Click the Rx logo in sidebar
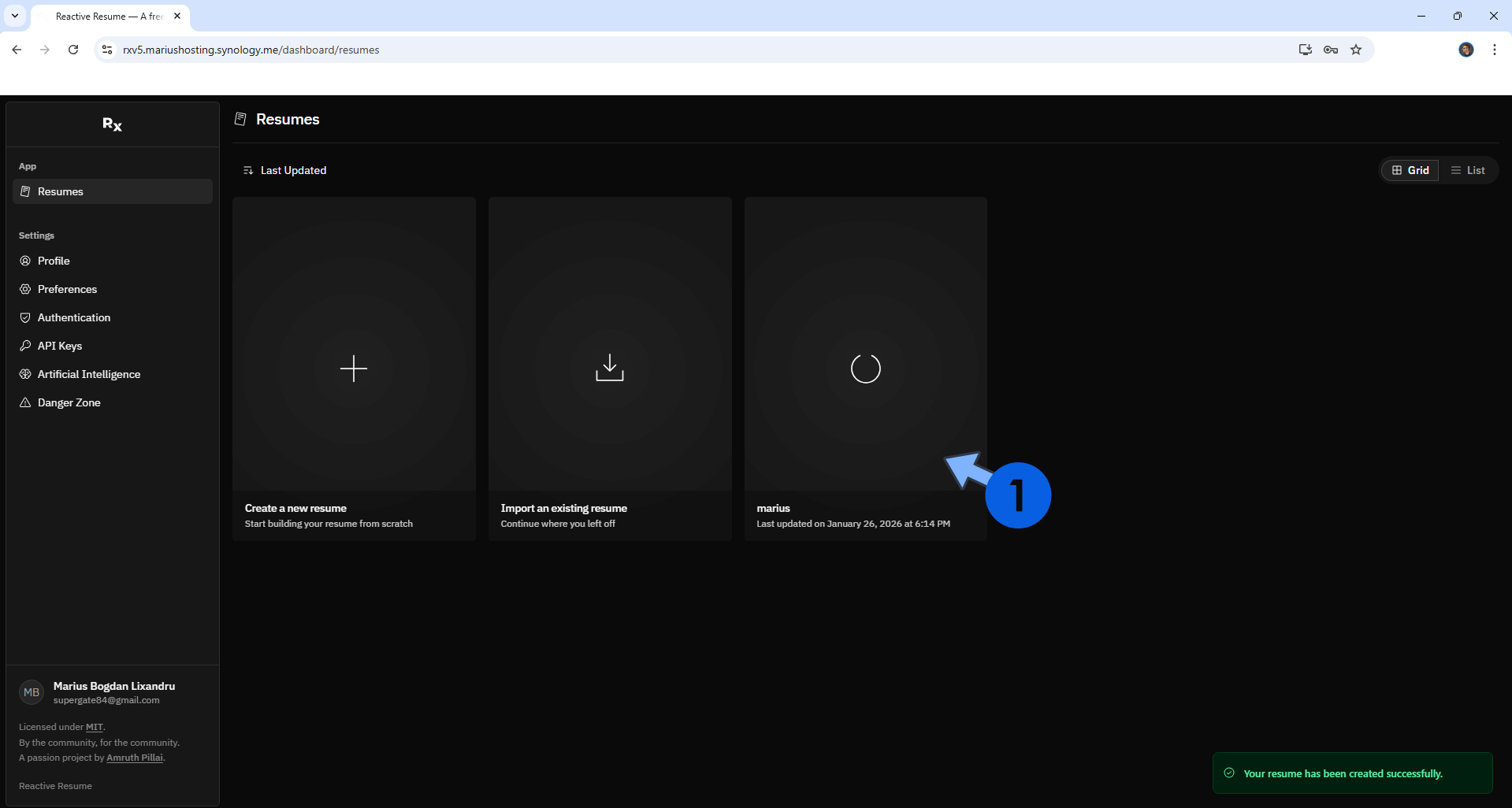This screenshot has width=1512, height=808. point(112,124)
